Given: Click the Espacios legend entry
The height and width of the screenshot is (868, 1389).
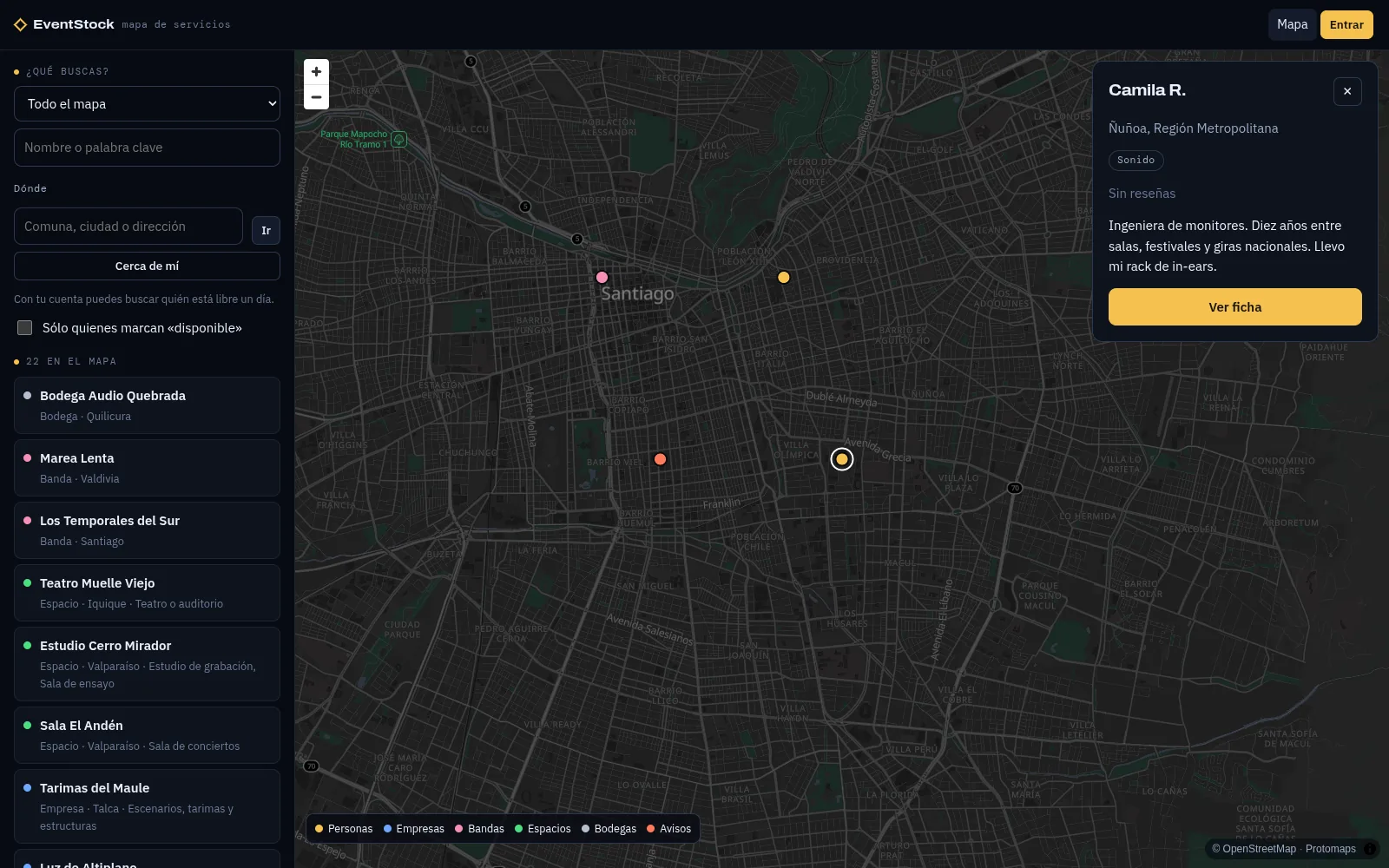Looking at the screenshot, I should pyautogui.click(x=543, y=829).
